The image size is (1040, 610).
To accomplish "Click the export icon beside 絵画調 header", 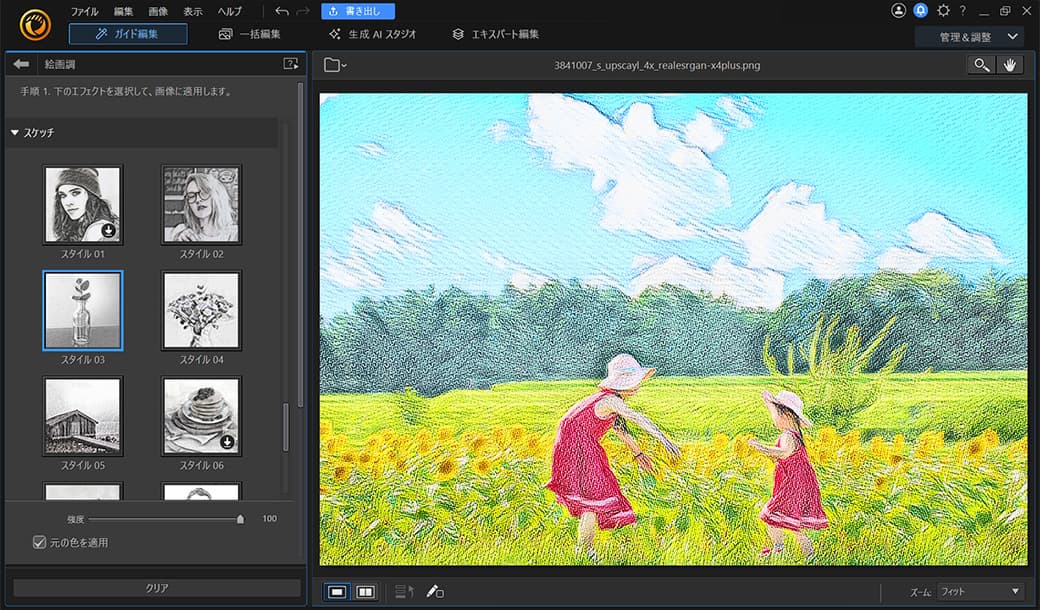I will click(290, 62).
